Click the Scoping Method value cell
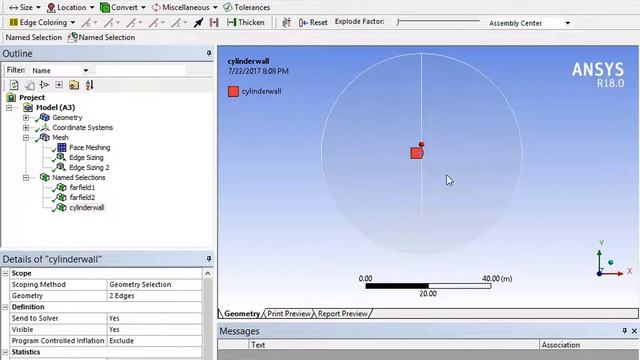640x360 pixels. 154,284
